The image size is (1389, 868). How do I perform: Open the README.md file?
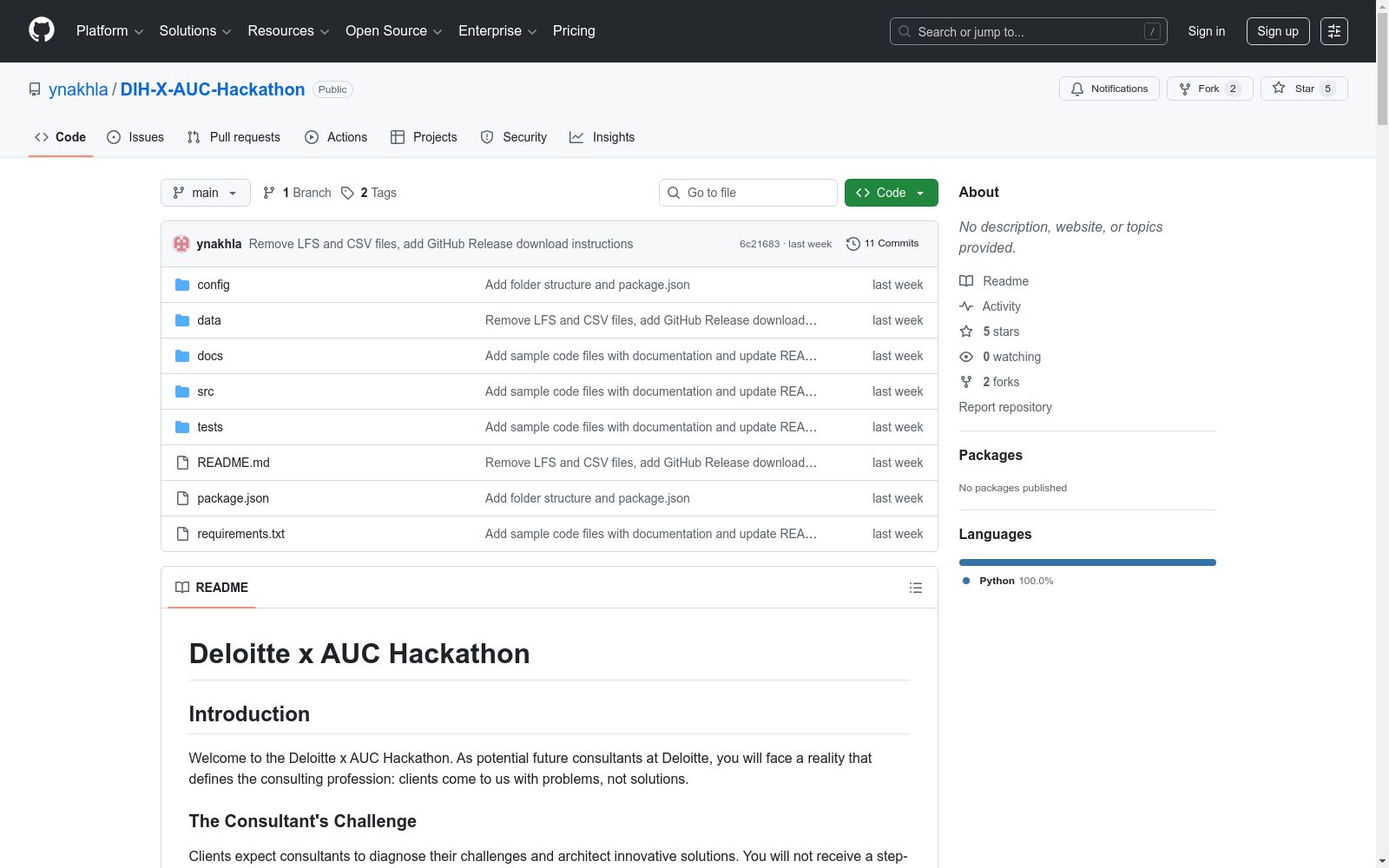click(x=234, y=463)
